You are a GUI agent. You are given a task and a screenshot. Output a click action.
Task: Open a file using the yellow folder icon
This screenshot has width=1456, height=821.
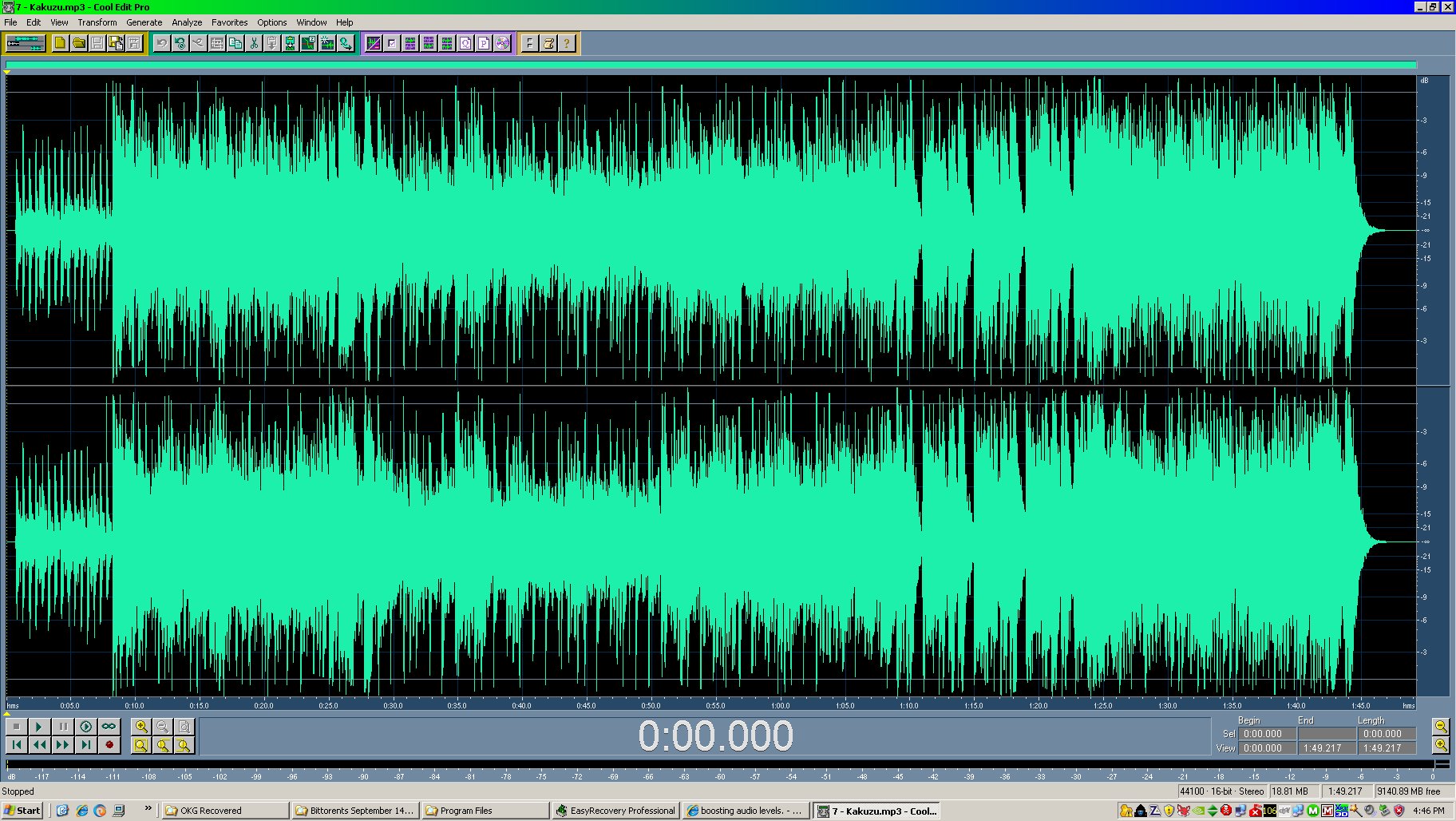tap(78, 43)
